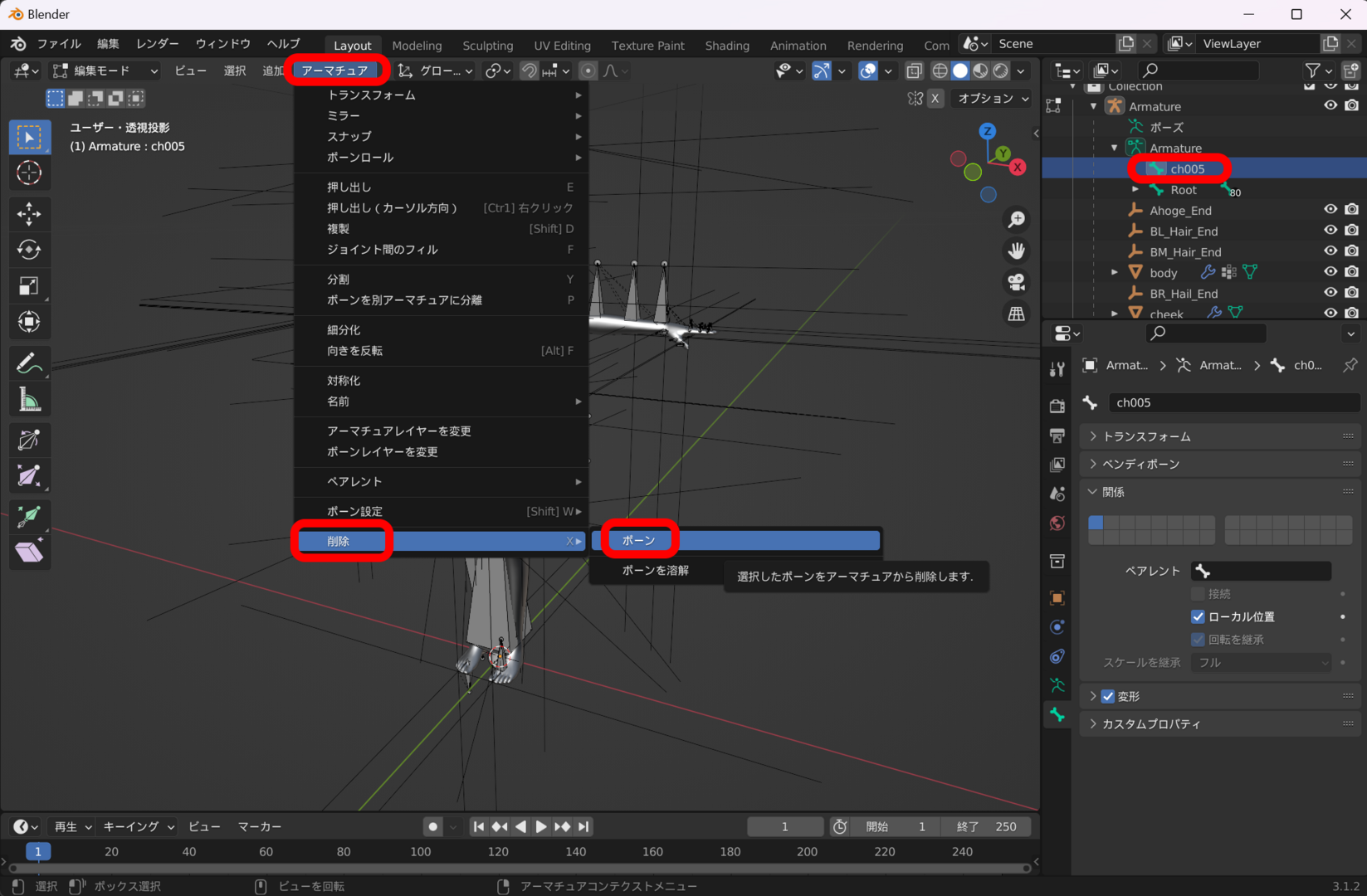Select the Shear tool
Screen dimensions: 1367x896
29,552
